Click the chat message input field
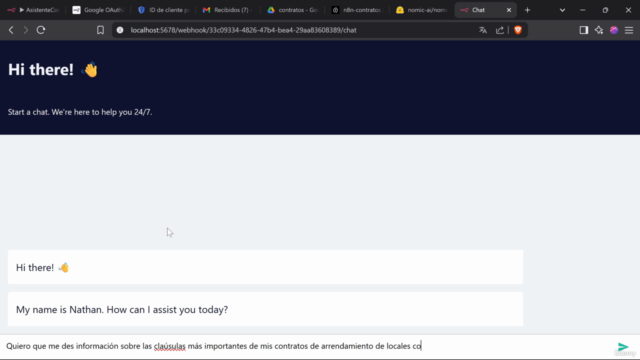640x360 pixels. click(x=306, y=346)
